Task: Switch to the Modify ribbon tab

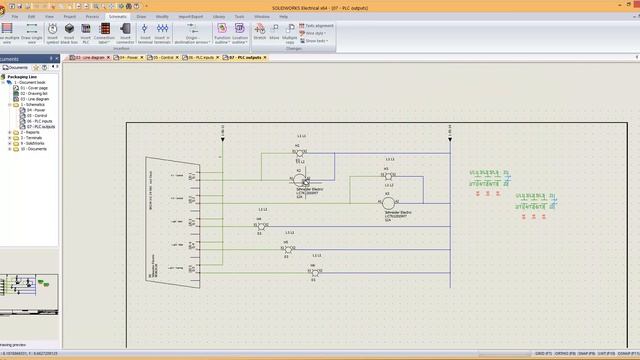Action: click(162, 17)
